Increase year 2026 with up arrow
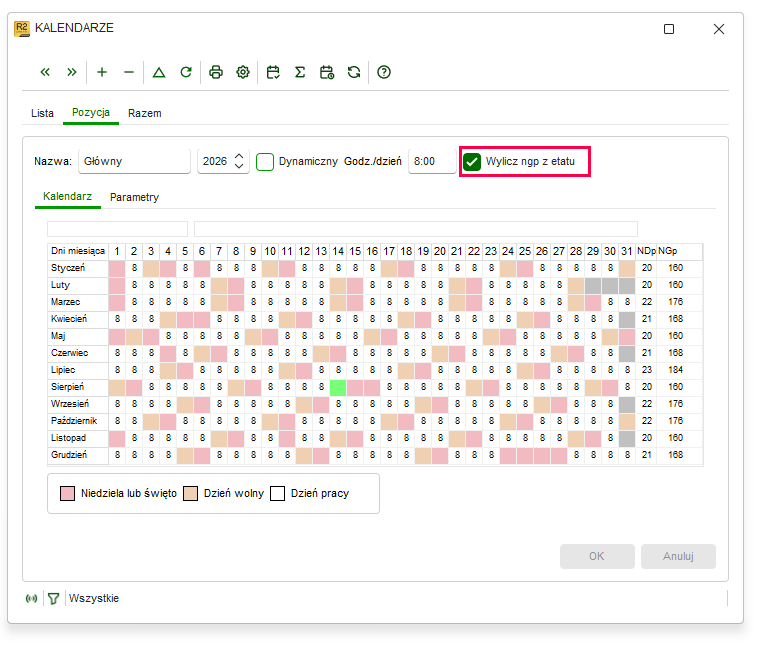 pyautogui.click(x=239, y=156)
